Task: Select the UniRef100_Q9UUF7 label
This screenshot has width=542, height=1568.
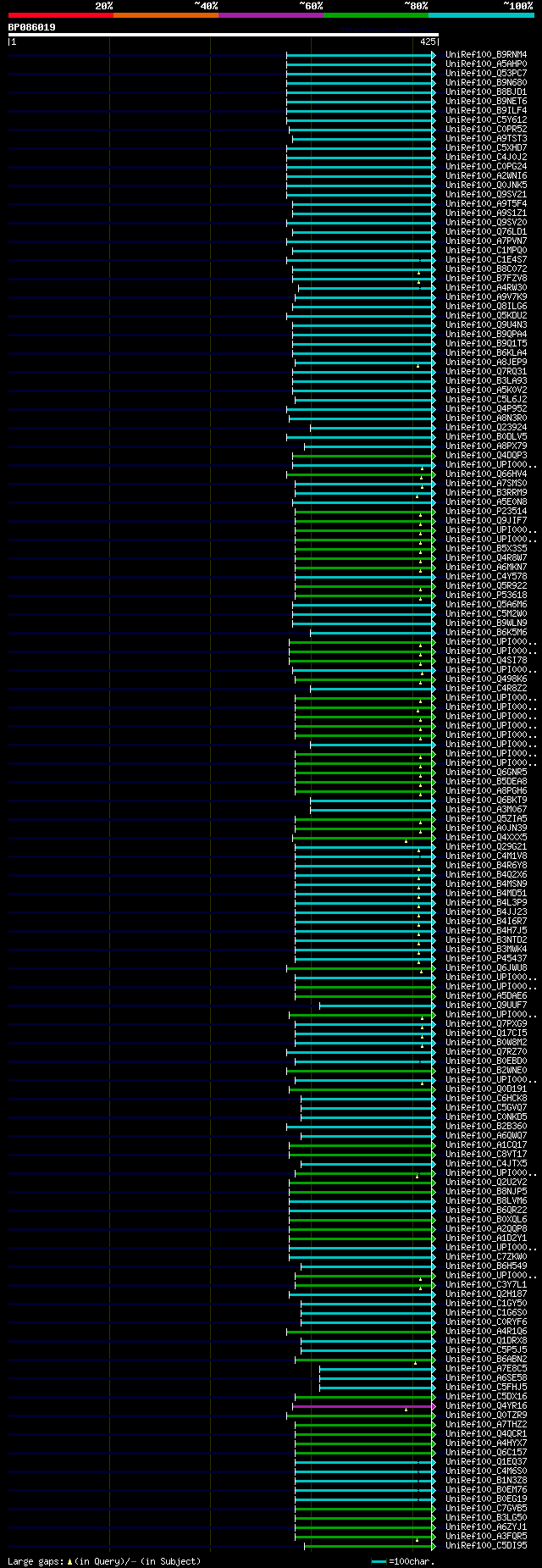Action: coord(486,1005)
